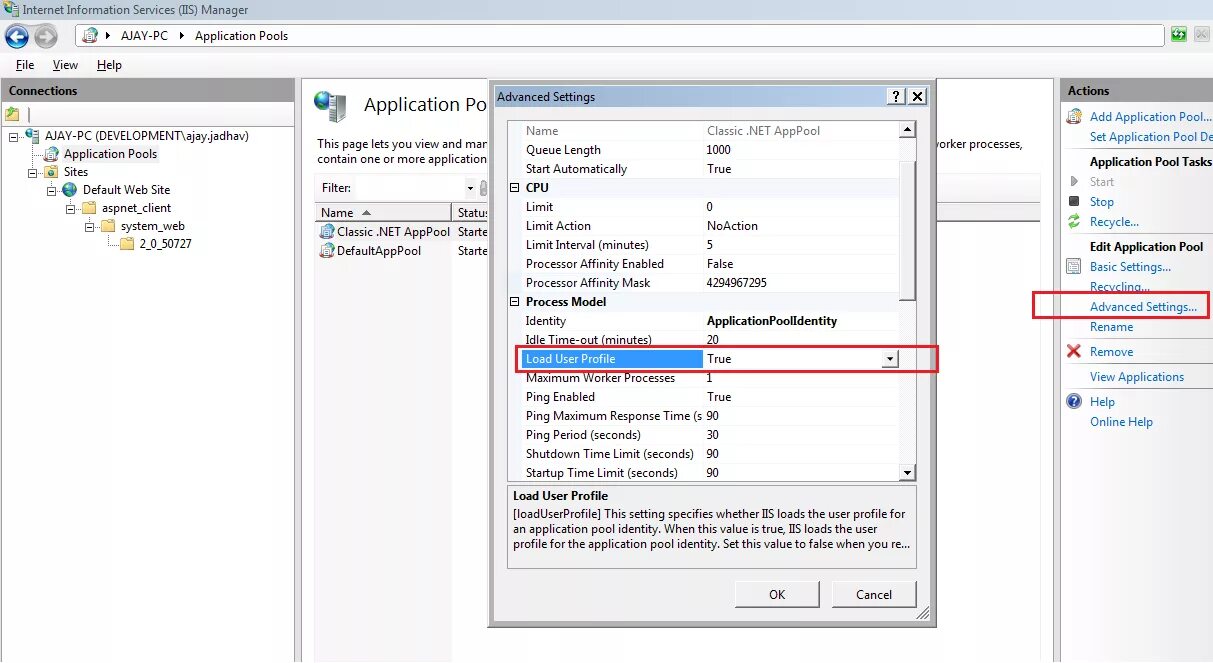Image resolution: width=1213 pixels, height=663 pixels.
Task: Click the Name column header
Action: pos(384,213)
